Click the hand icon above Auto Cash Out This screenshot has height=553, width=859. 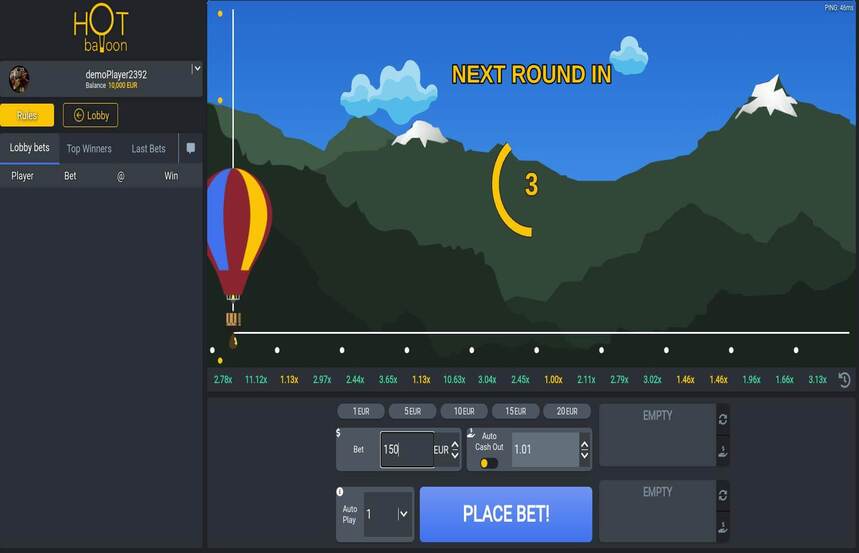click(x=471, y=433)
